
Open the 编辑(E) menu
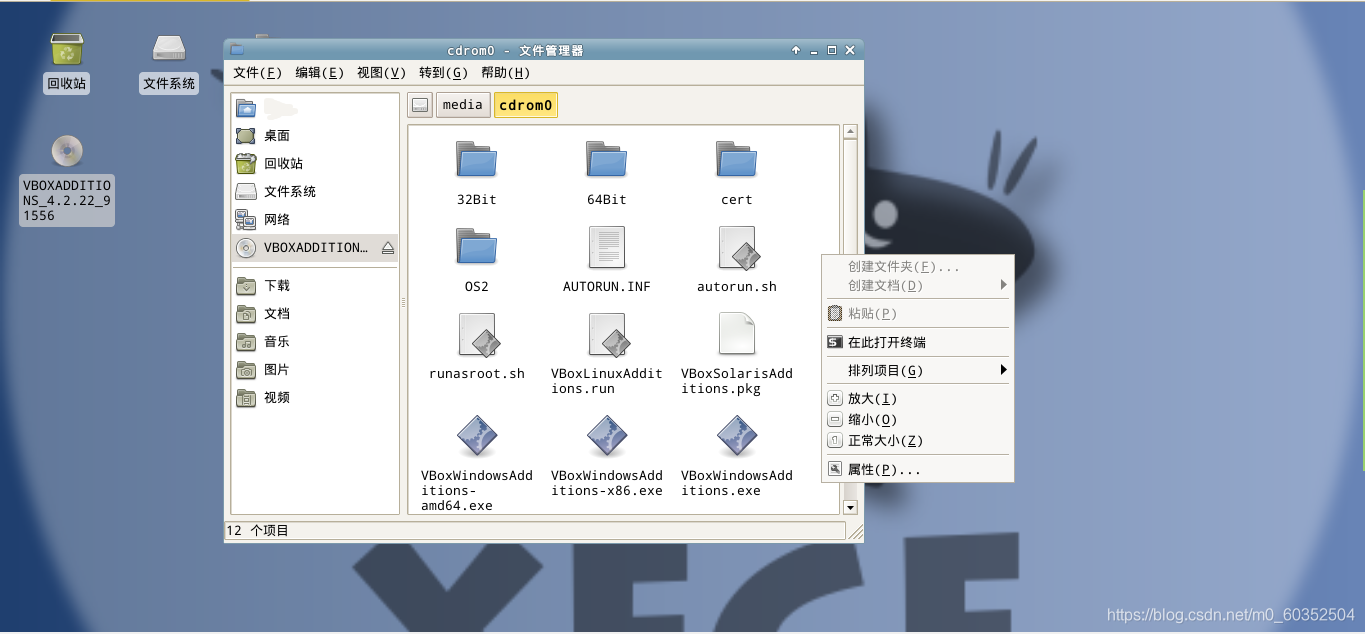(x=320, y=73)
